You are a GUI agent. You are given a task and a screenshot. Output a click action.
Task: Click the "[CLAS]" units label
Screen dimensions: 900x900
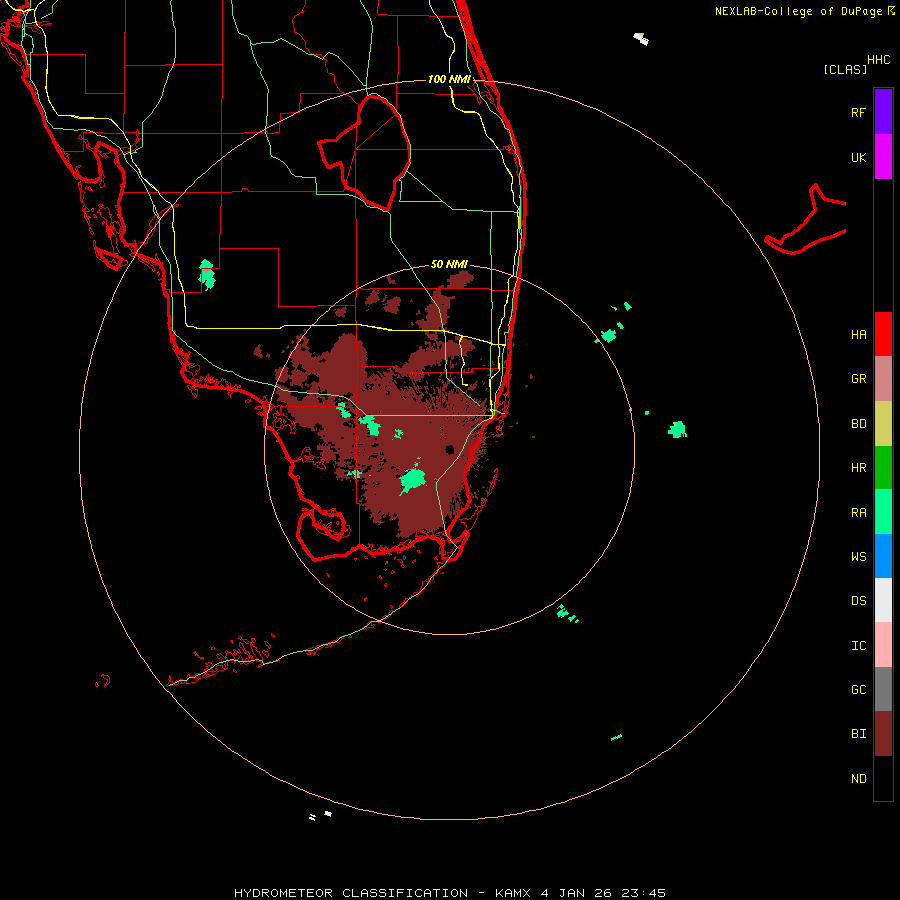click(845, 69)
